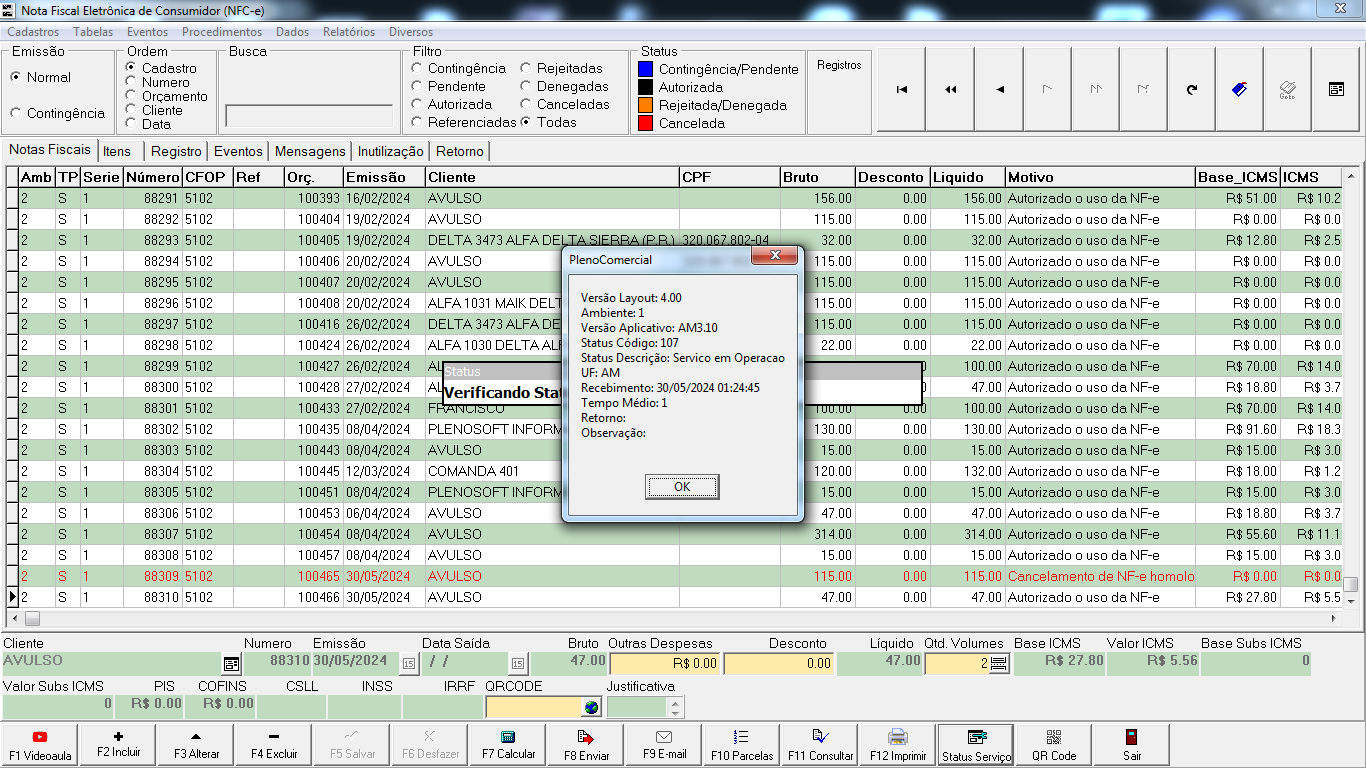Viewport: 1366px width, 768px height.
Task: Open the Diversos menu
Action: pos(411,32)
